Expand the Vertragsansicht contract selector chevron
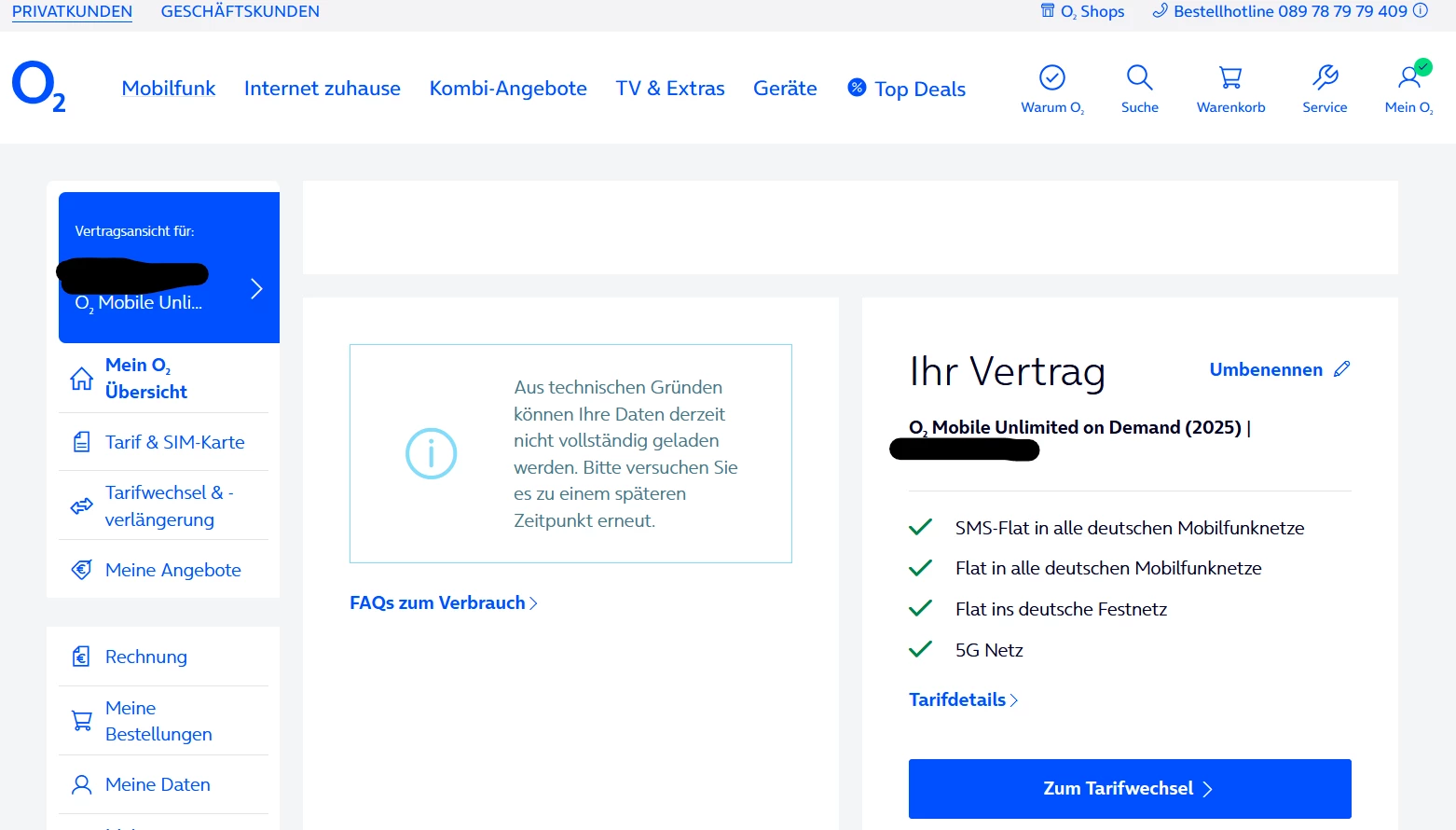 point(256,289)
